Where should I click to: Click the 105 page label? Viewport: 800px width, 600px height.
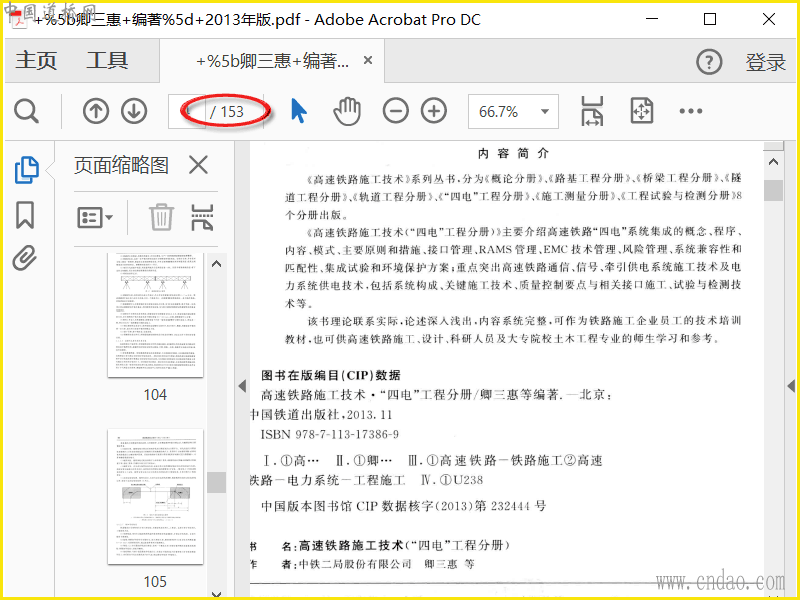(x=155, y=582)
